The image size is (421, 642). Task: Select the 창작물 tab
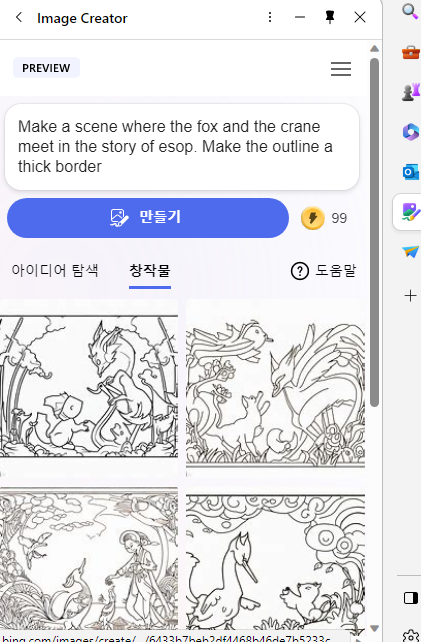tap(150, 271)
